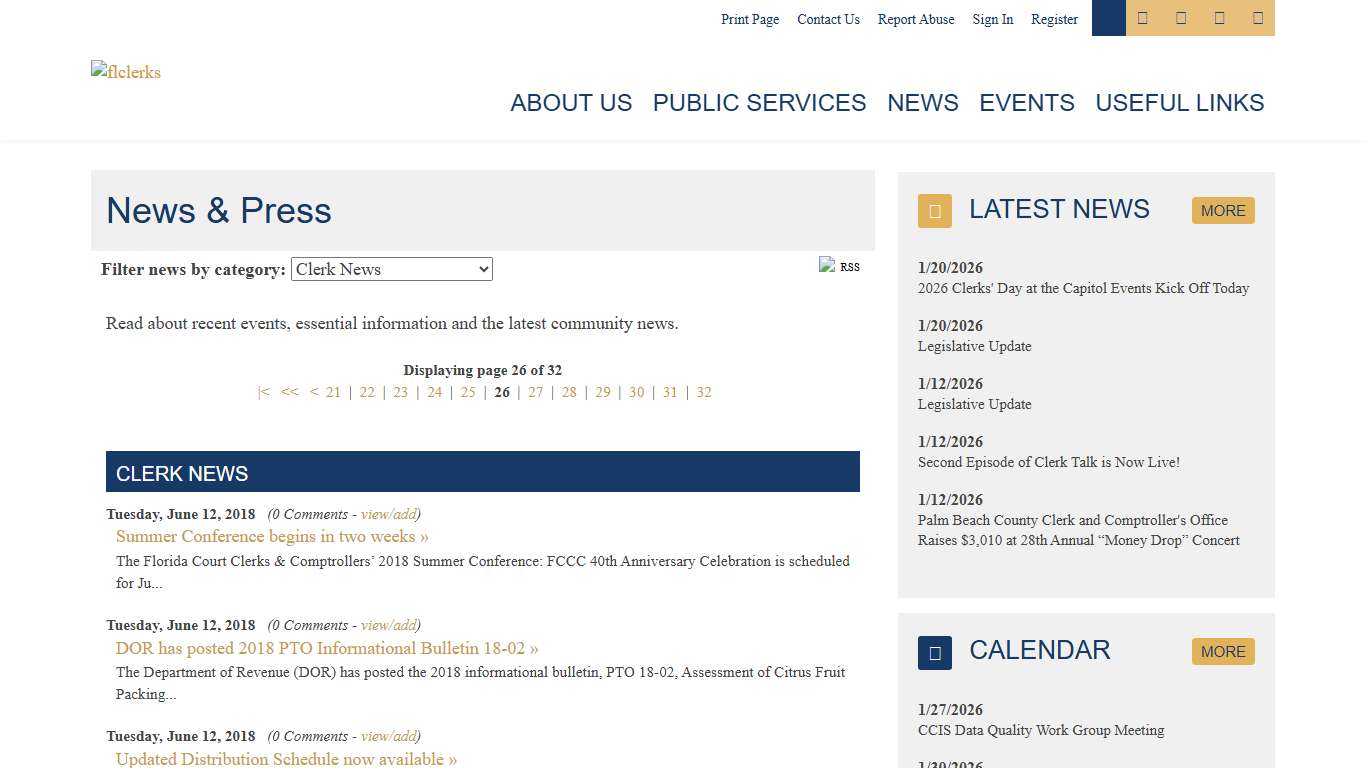Click the last social media icon top right
1366x768 pixels.
pos(1256,18)
